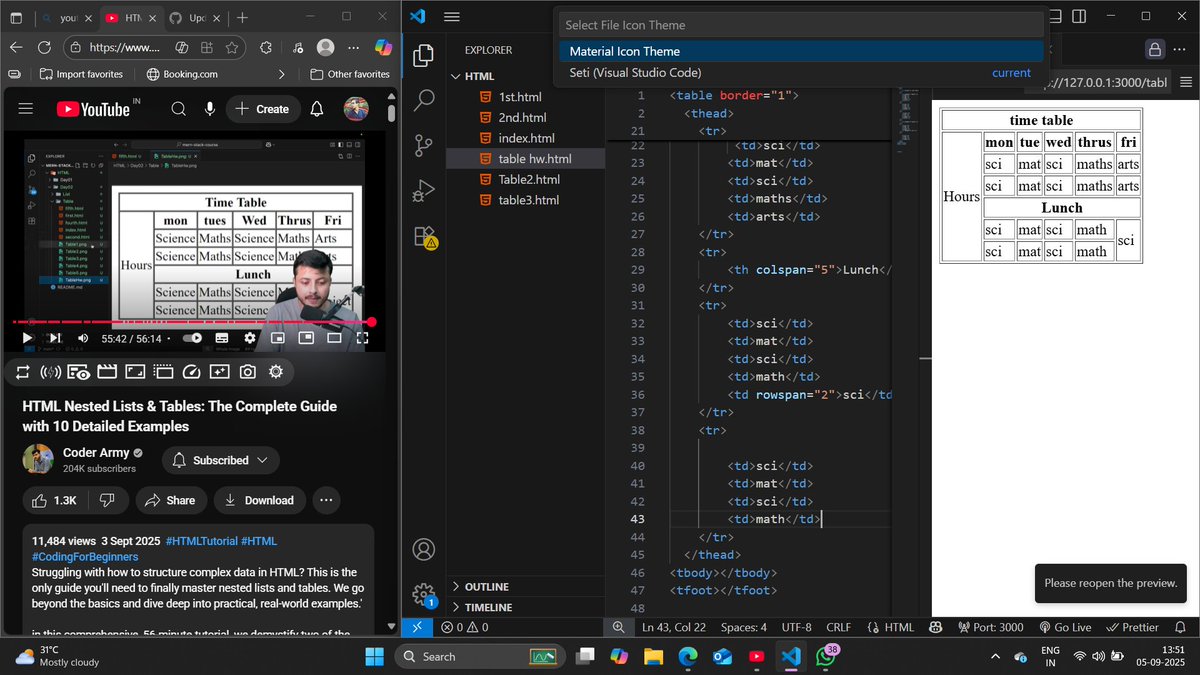Open the VS Code hamburger menu
The image size is (1200, 675).
point(451,17)
